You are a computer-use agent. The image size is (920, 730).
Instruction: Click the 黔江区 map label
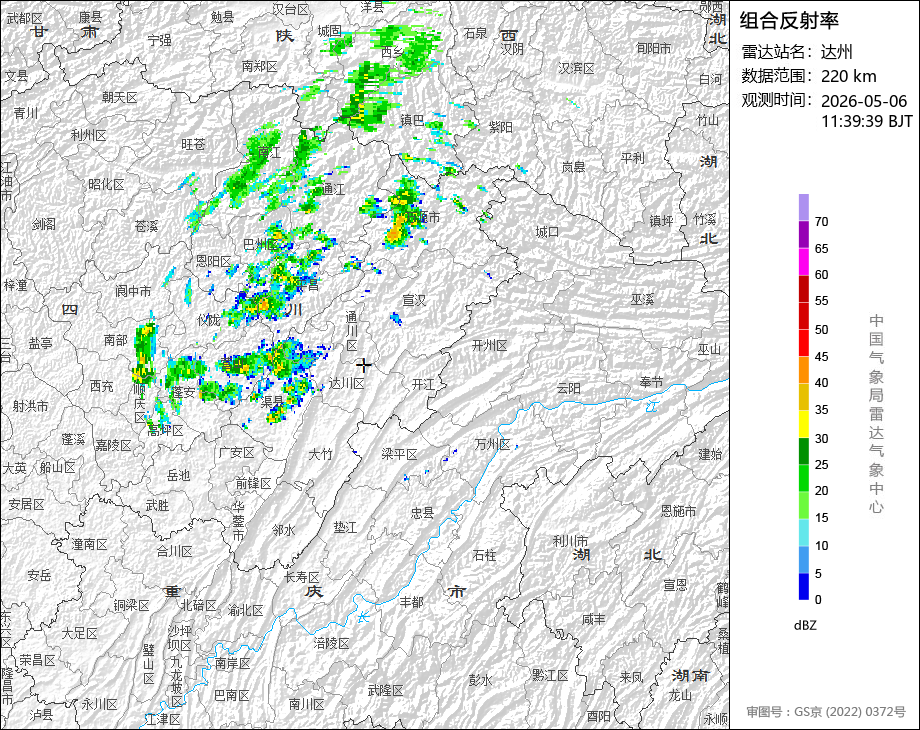(550, 675)
